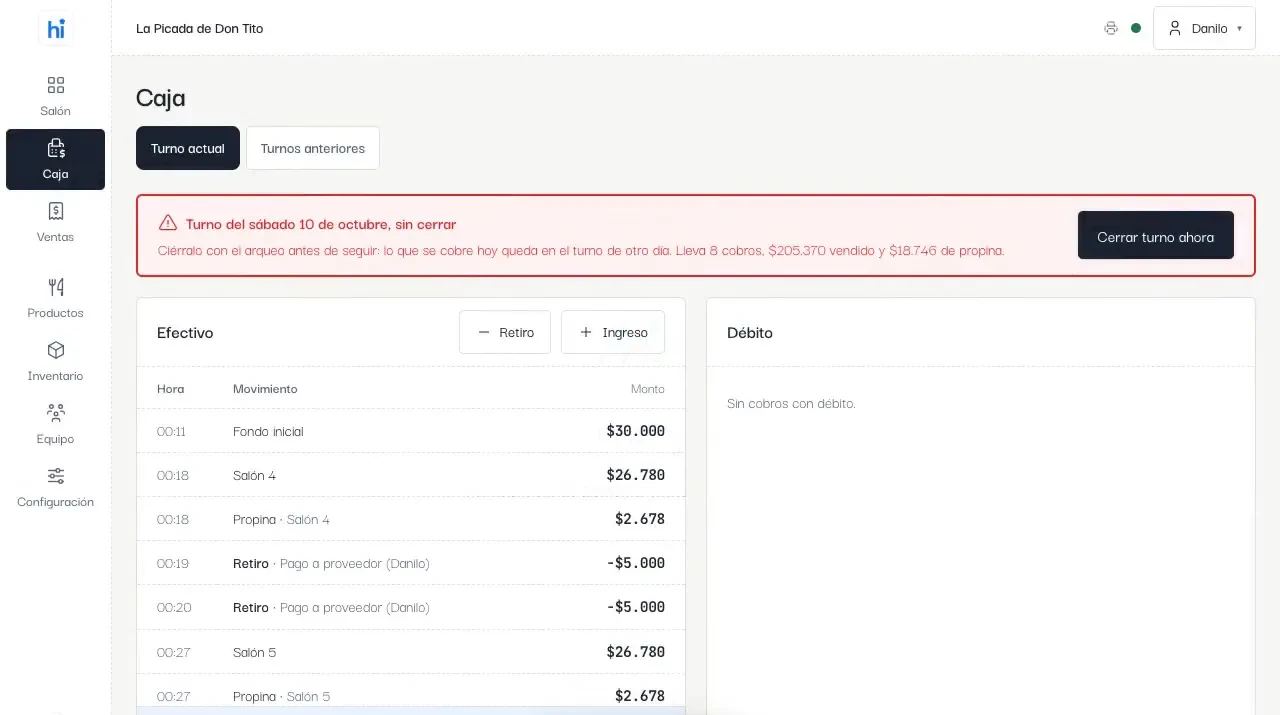Select the Retiro row at 00:20
The image size is (1280, 715).
(411, 607)
